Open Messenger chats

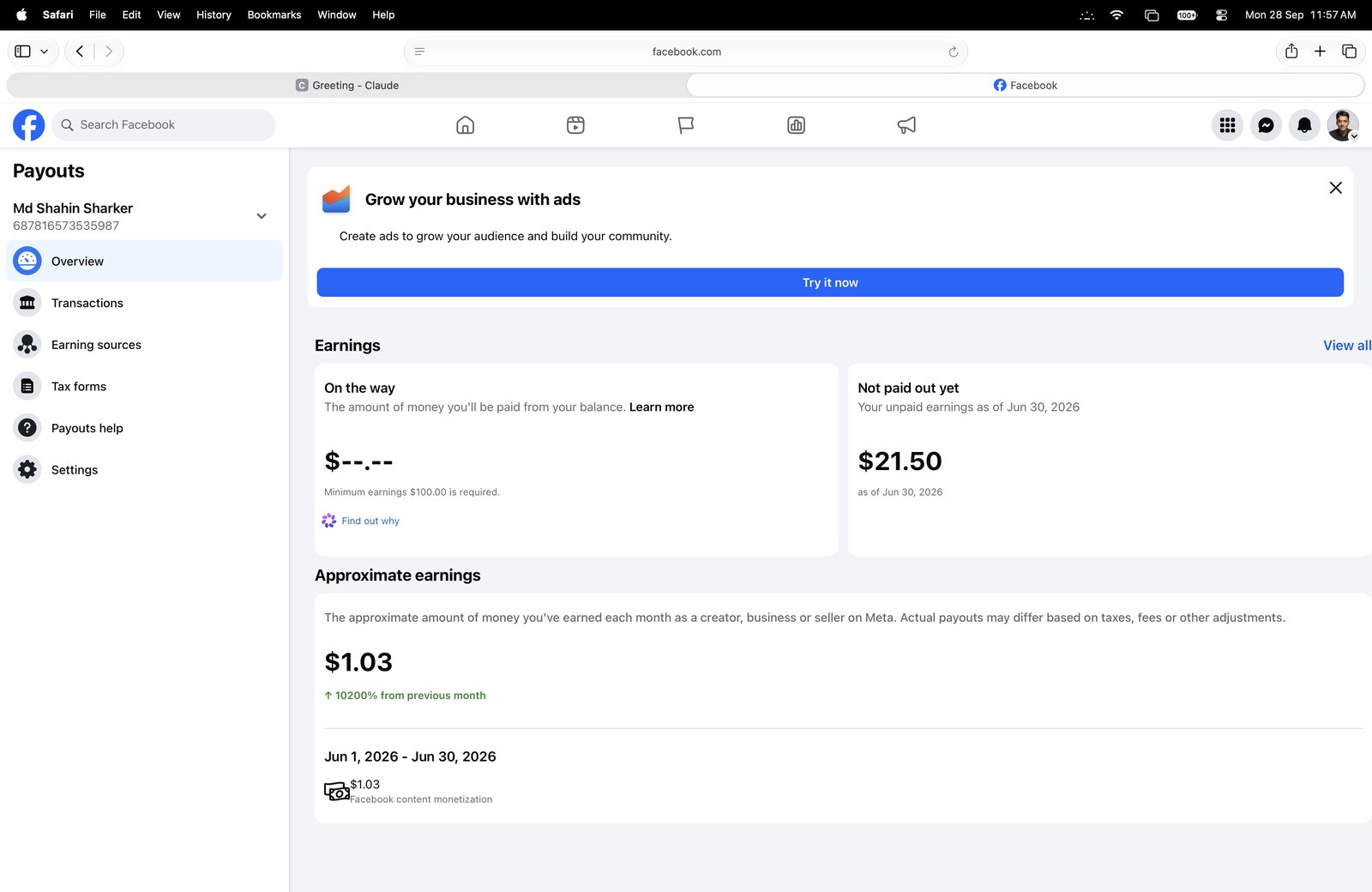pos(1266,125)
